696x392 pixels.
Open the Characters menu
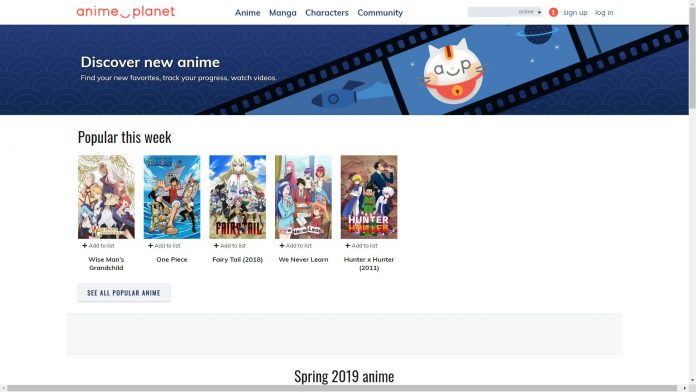(327, 13)
